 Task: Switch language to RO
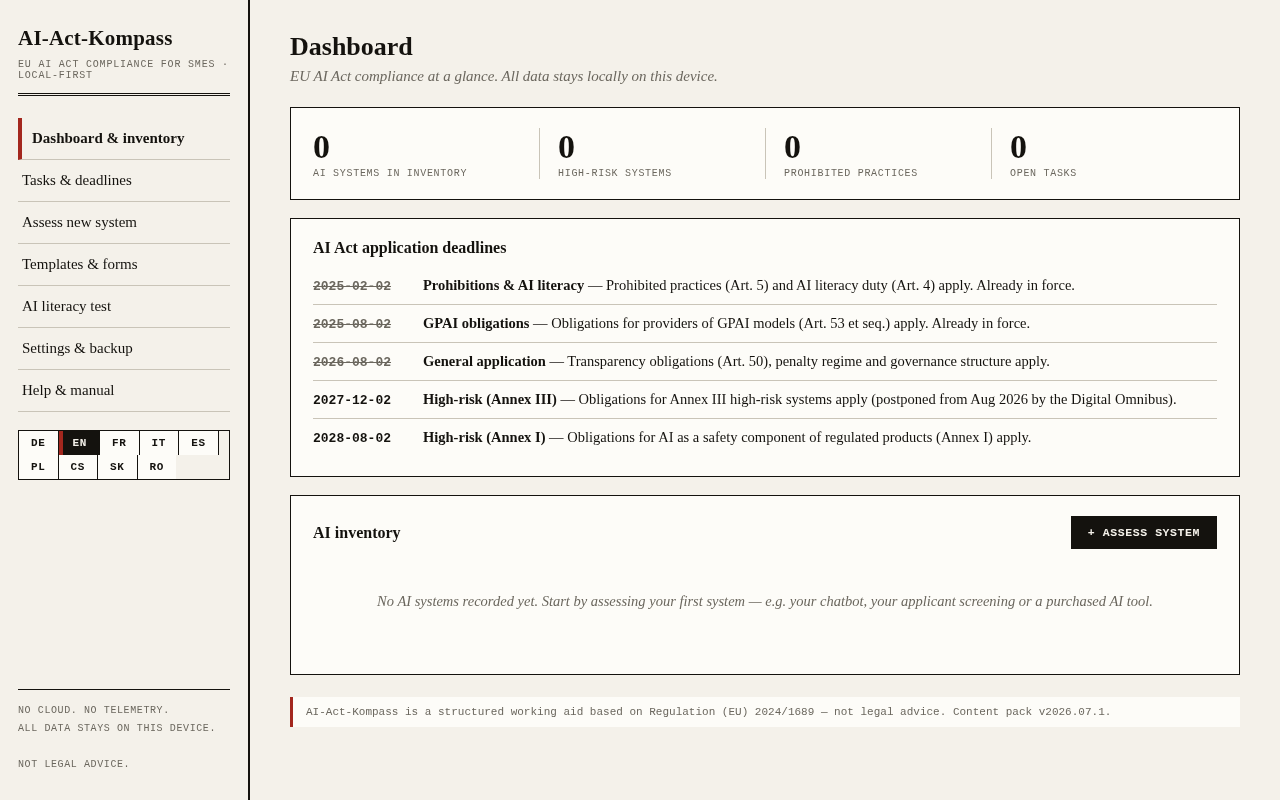coord(157,467)
